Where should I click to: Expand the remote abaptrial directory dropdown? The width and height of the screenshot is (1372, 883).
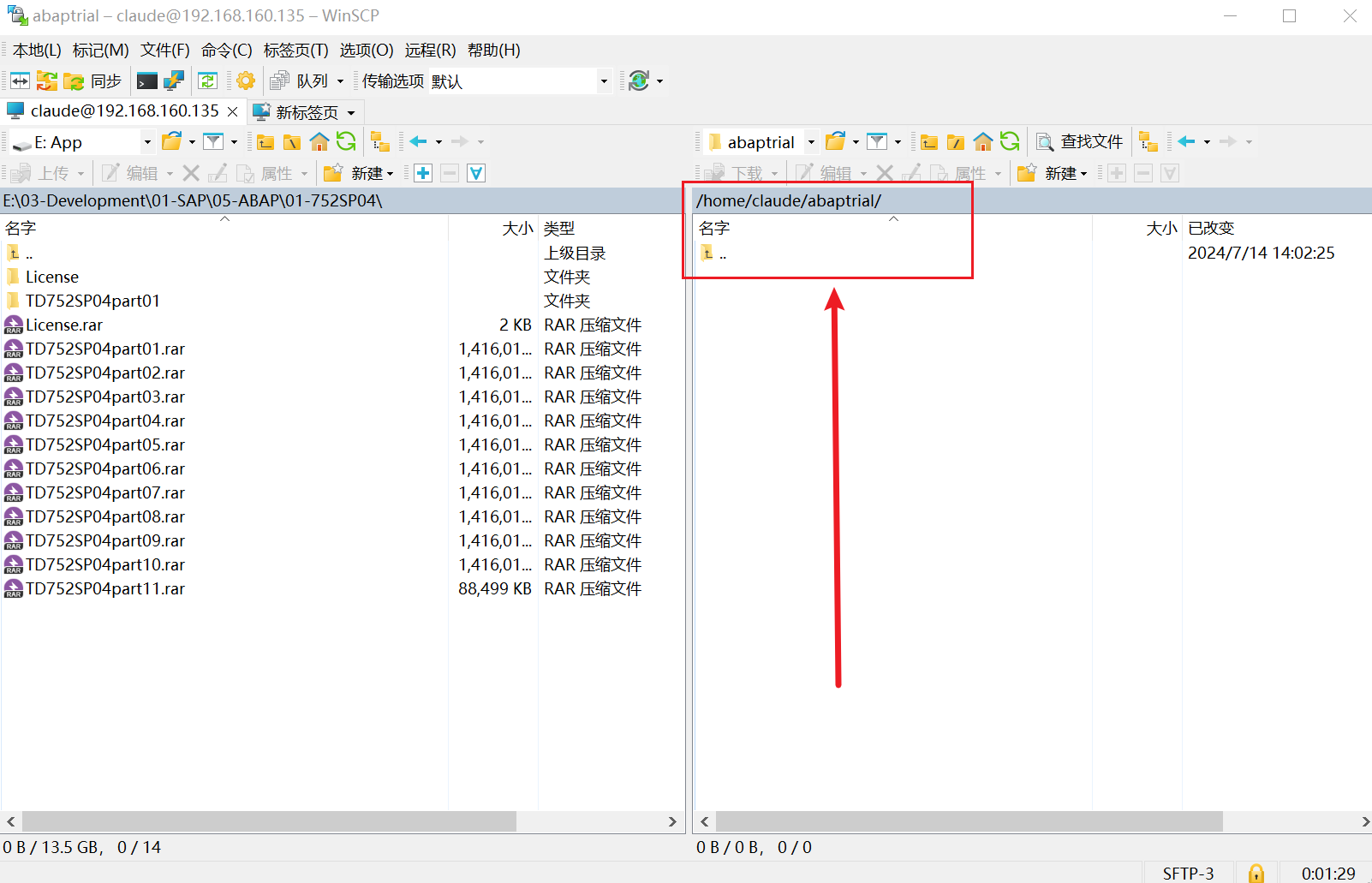(811, 142)
